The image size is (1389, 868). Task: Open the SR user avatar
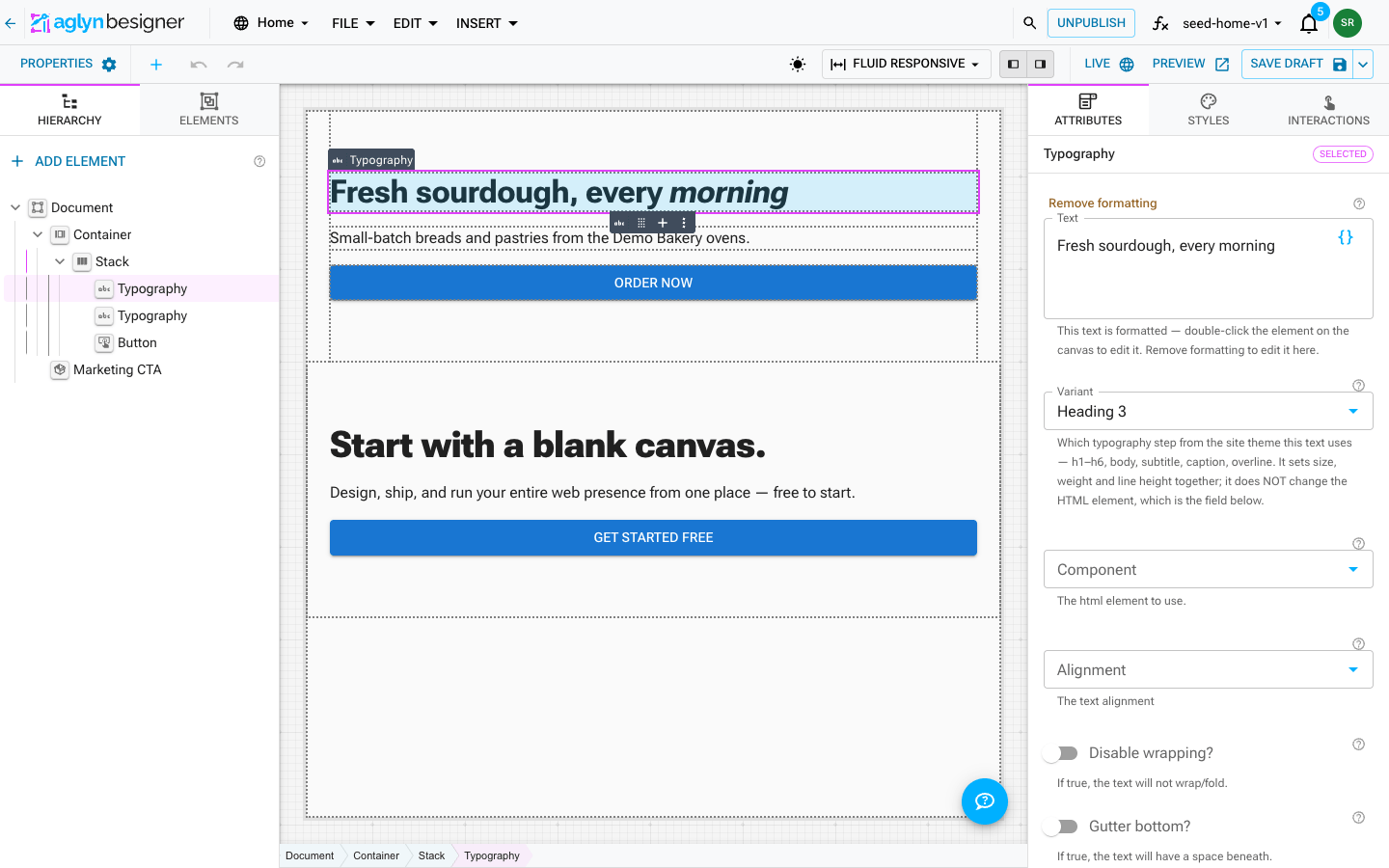click(1348, 23)
